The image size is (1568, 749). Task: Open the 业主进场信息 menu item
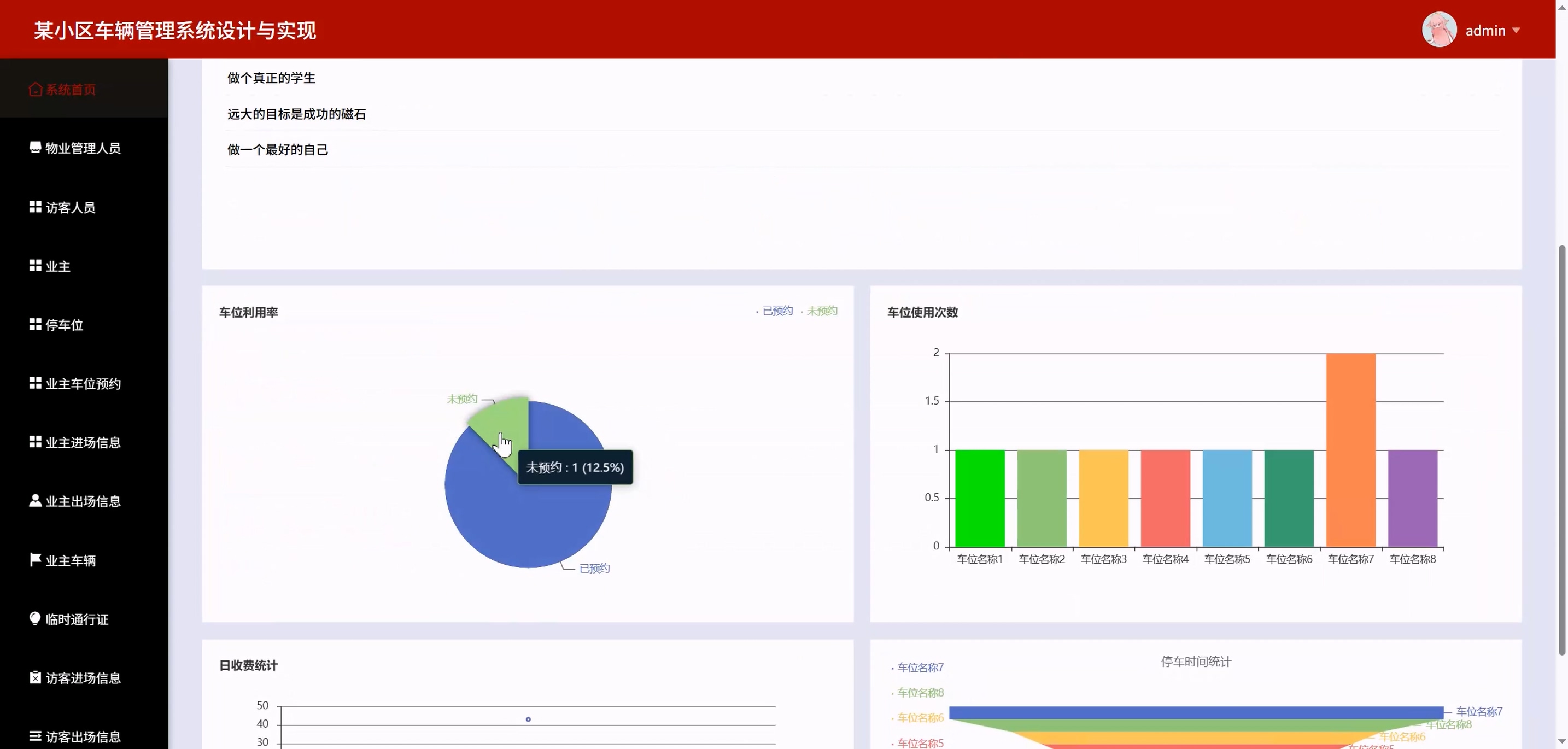pos(83,442)
